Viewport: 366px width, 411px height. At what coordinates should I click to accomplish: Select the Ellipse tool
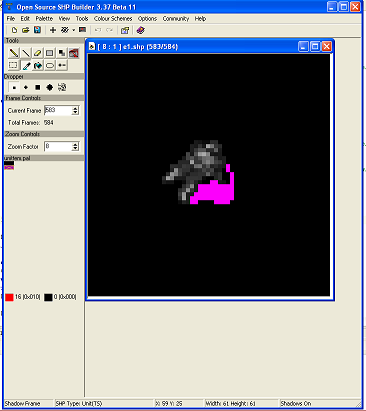(x=50, y=65)
